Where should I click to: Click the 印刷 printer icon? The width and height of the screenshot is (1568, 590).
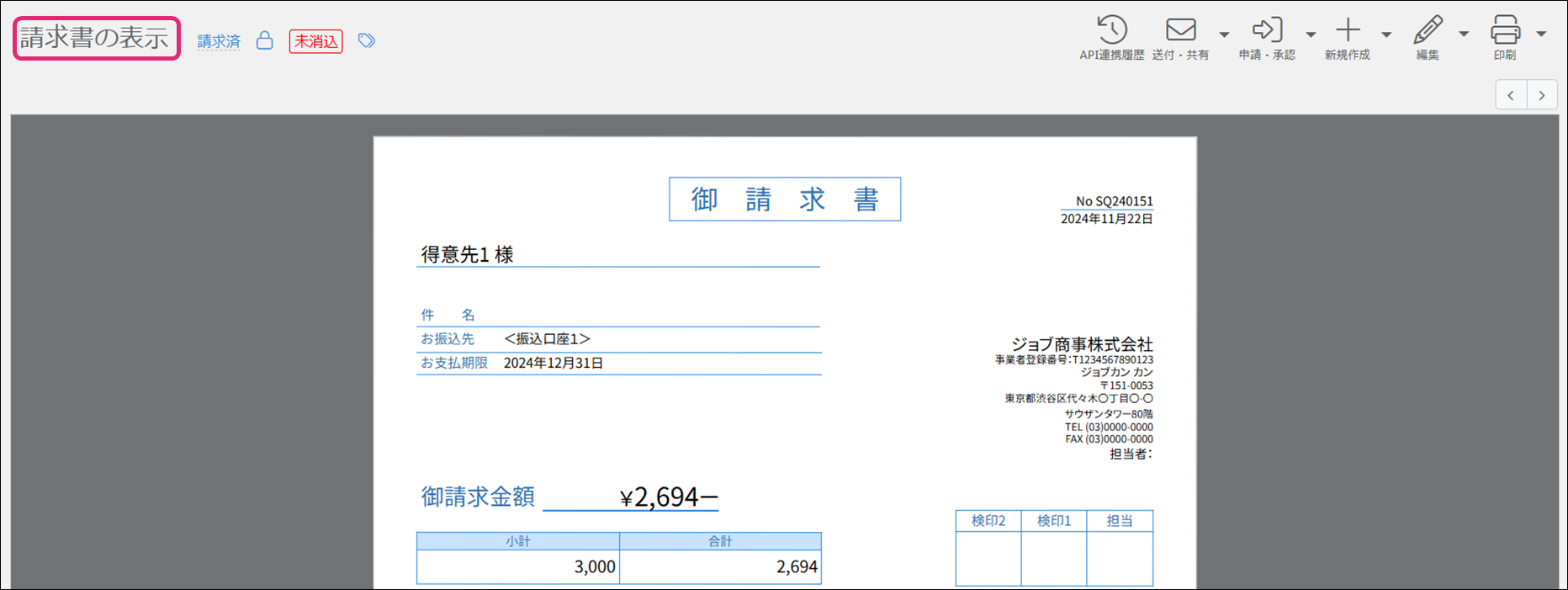pyautogui.click(x=1505, y=30)
